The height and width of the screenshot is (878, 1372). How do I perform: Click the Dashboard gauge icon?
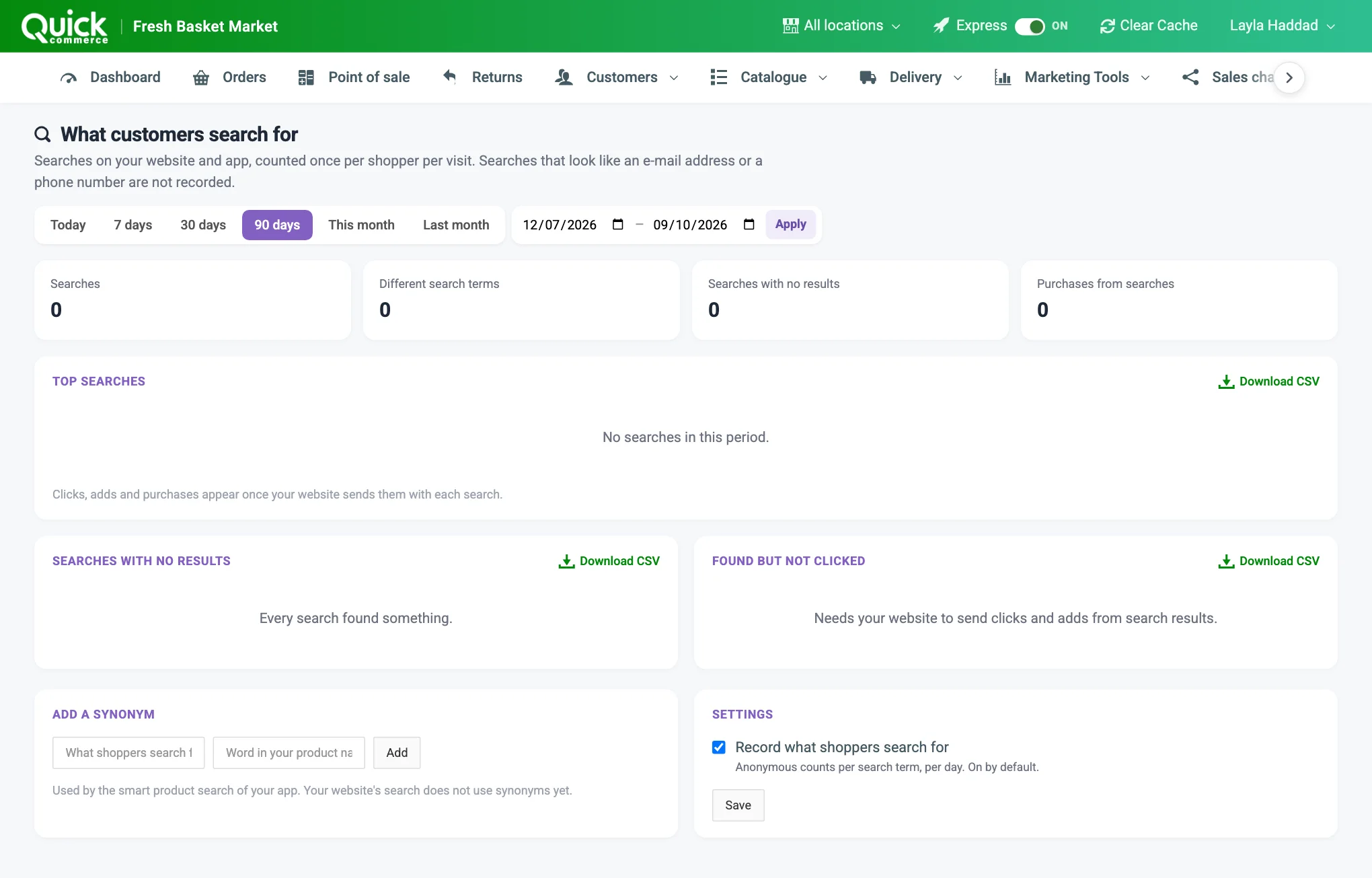click(68, 77)
